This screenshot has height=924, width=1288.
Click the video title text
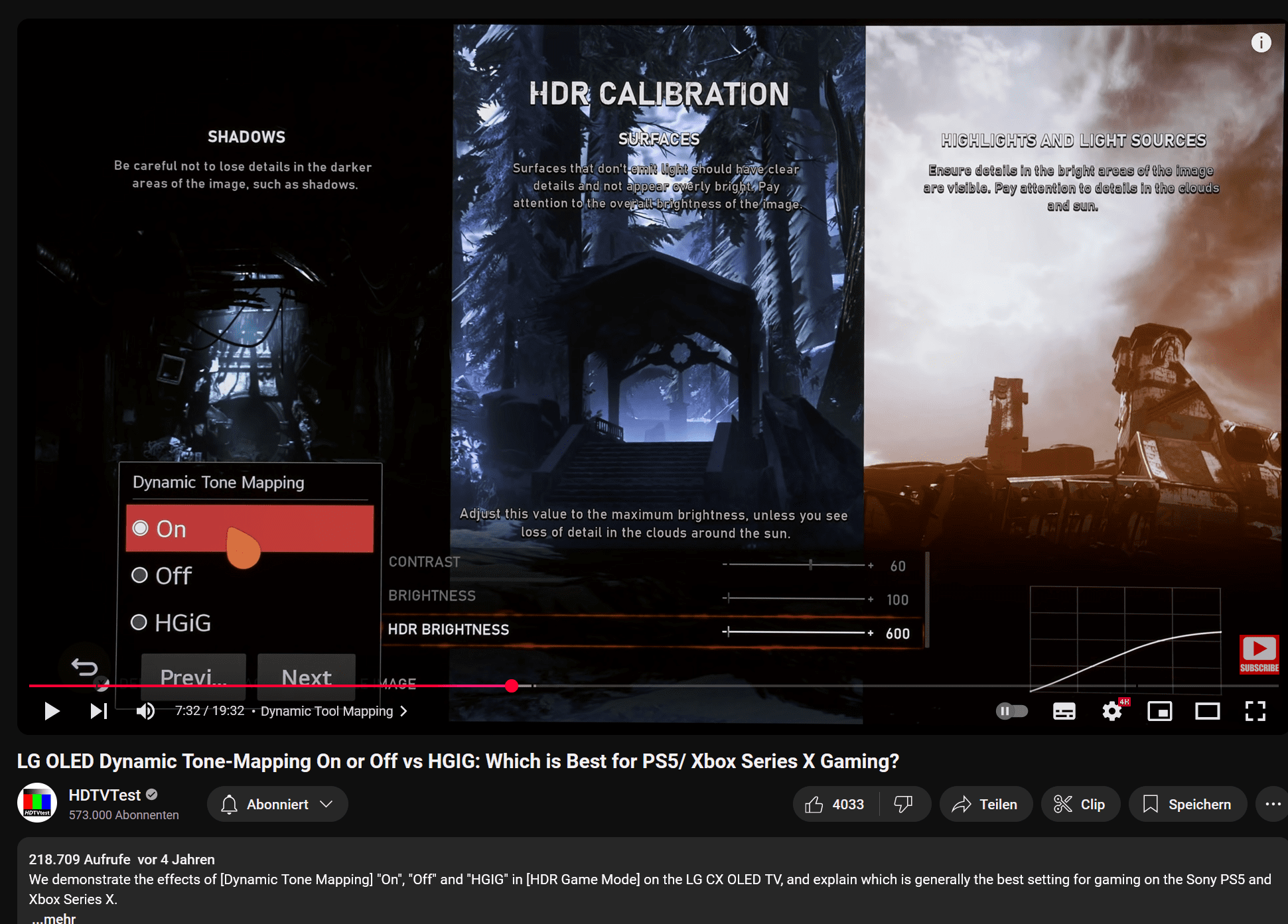click(458, 761)
